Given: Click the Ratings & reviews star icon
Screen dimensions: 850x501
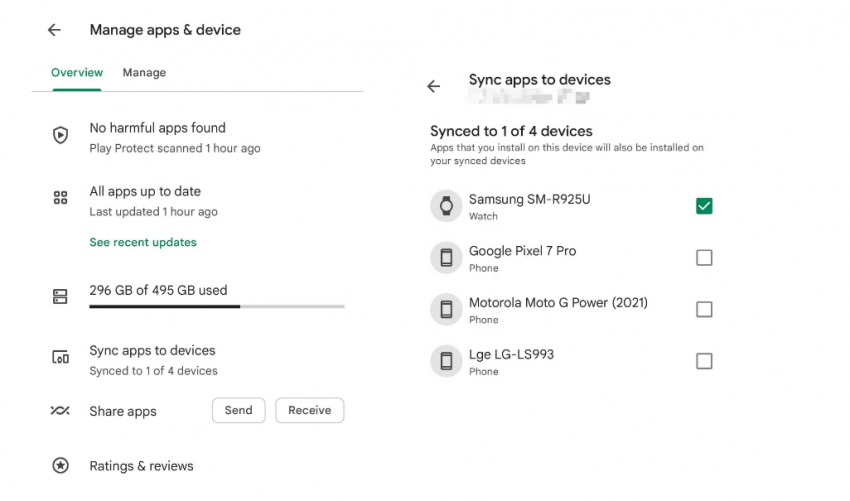Looking at the screenshot, I should 60,466.
